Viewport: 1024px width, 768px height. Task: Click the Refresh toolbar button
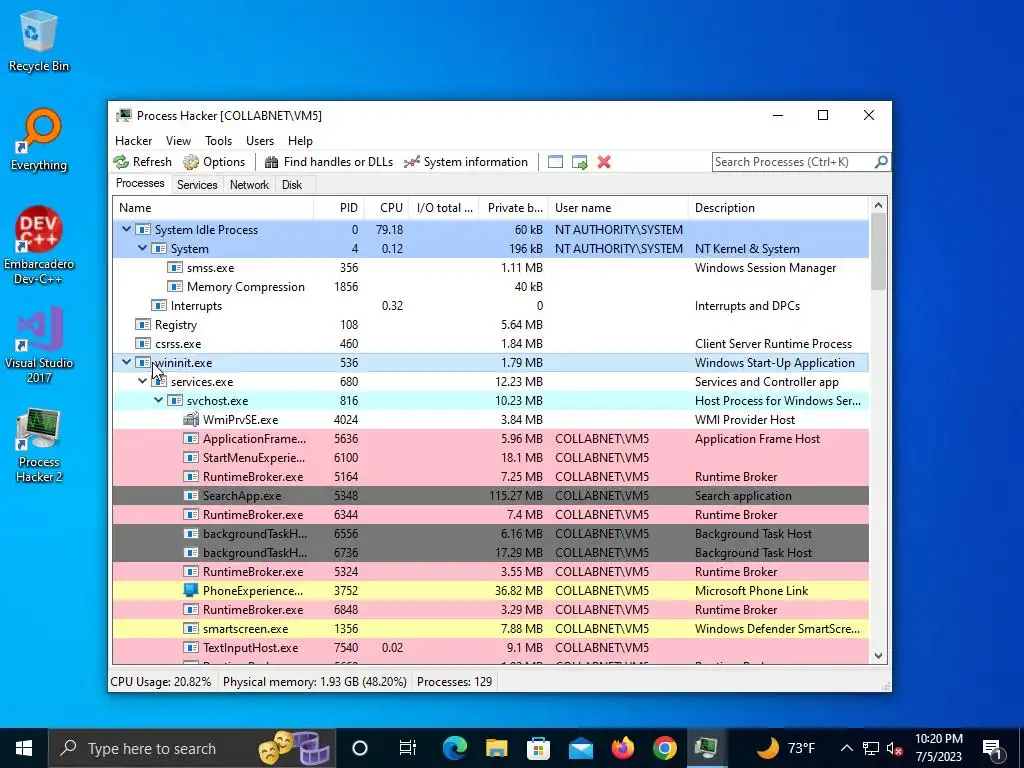click(143, 162)
